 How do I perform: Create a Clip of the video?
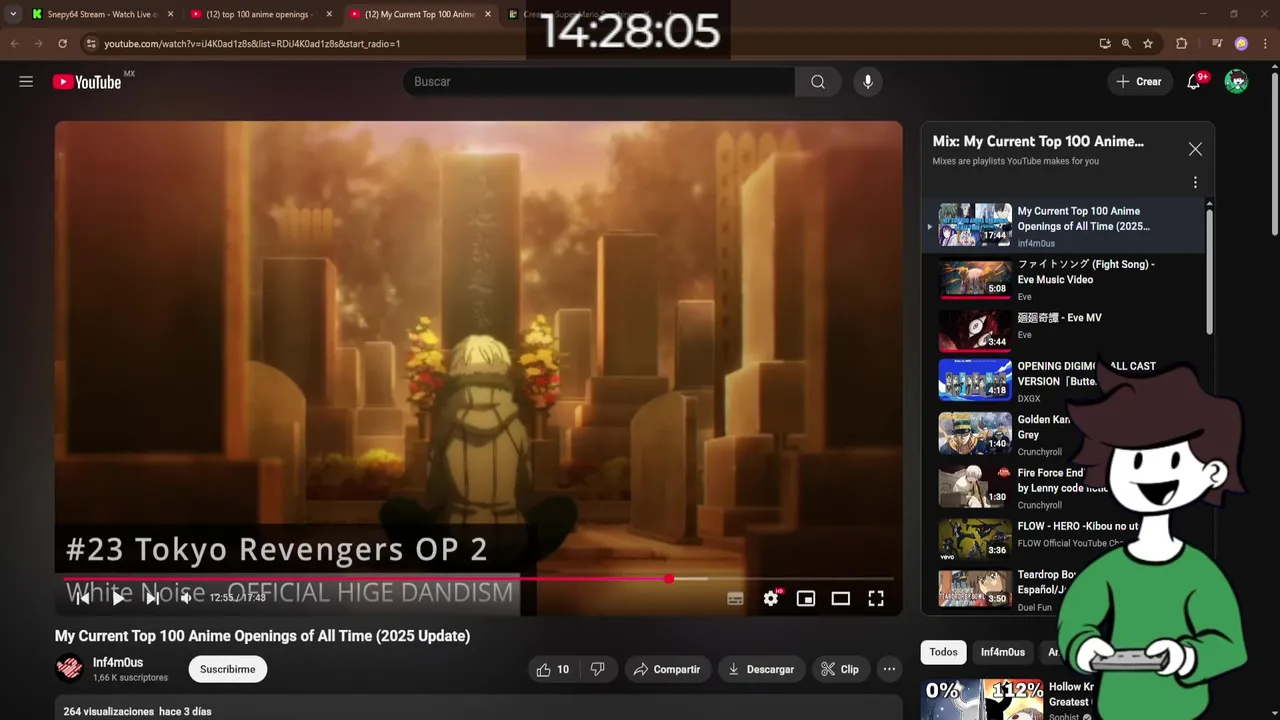[840, 669]
